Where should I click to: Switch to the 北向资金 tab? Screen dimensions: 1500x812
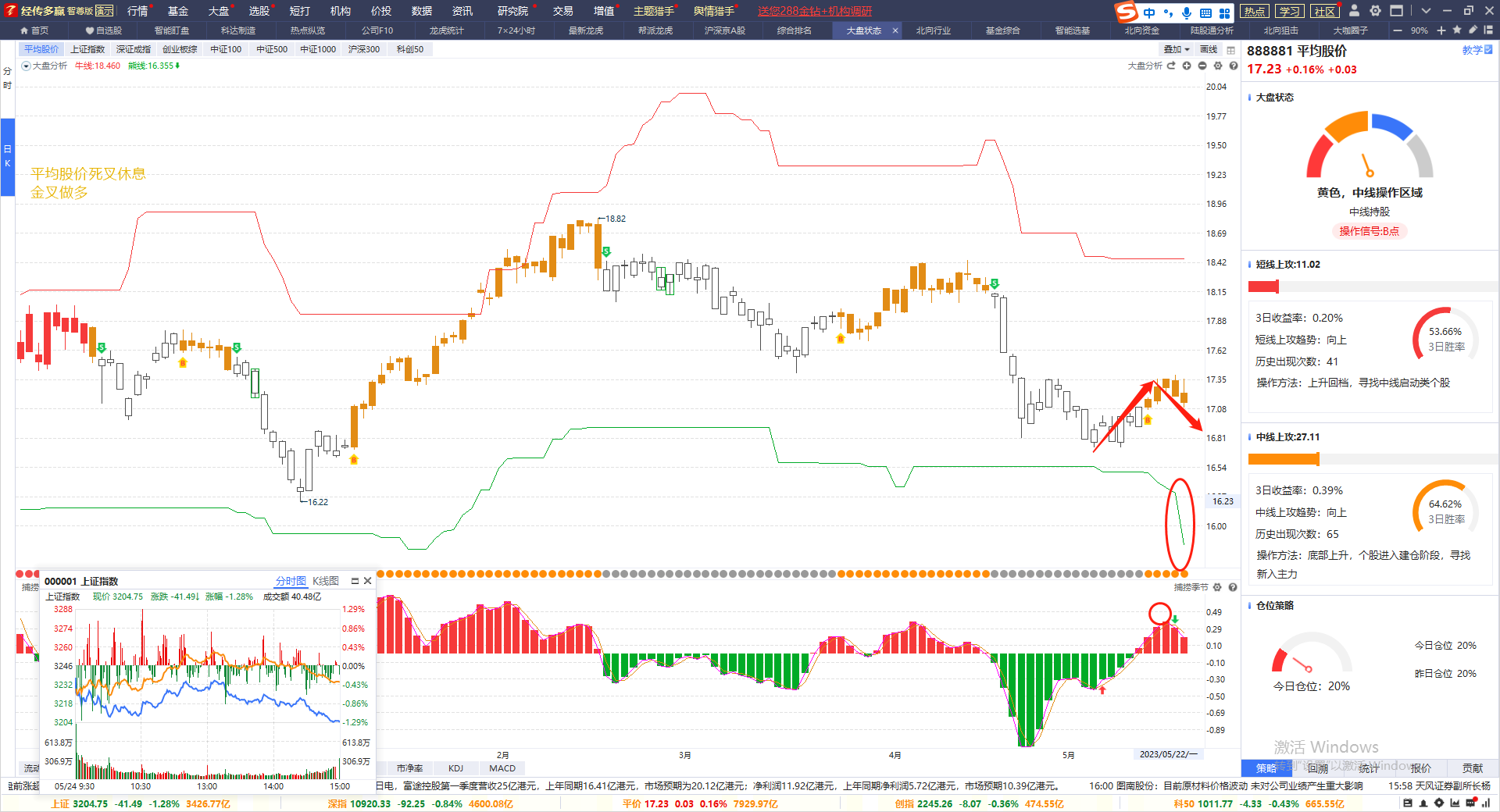[1142, 30]
